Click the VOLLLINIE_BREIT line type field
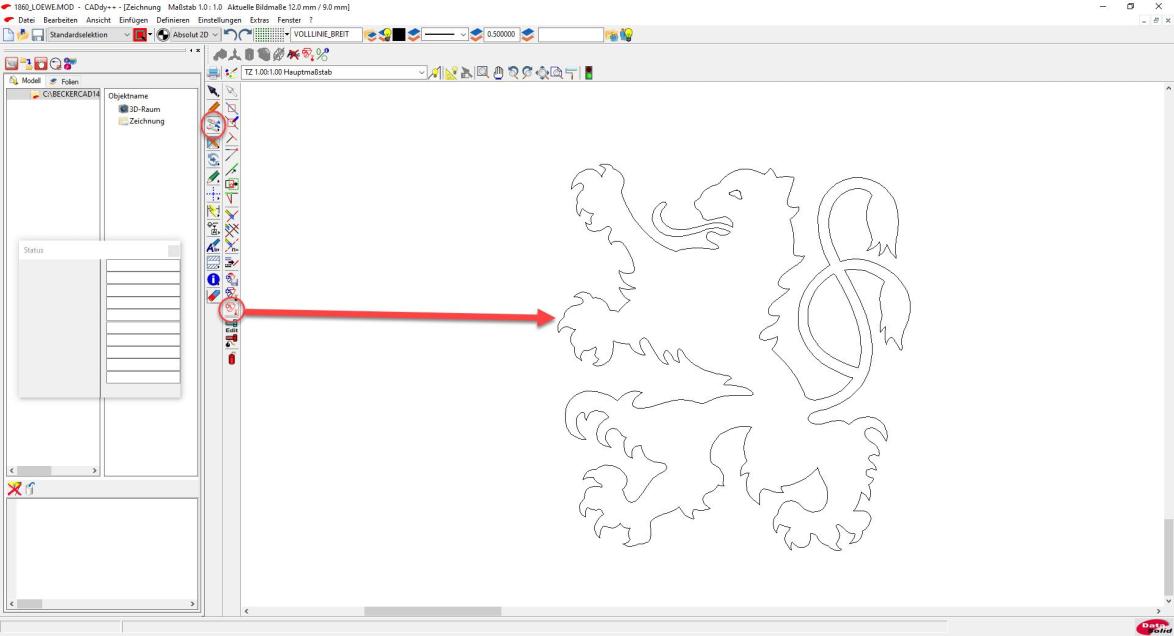The image size is (1174, 636). [326, 34]
